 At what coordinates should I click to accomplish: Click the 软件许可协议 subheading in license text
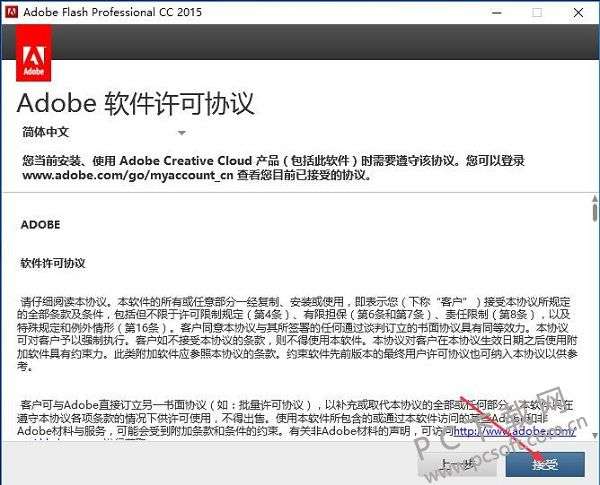coord(53,263)
